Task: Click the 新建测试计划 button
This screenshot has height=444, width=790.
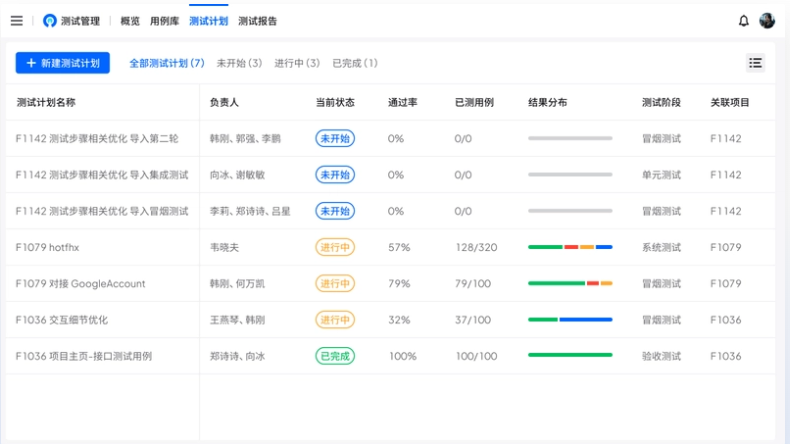Action: click(x=62, y=63)
